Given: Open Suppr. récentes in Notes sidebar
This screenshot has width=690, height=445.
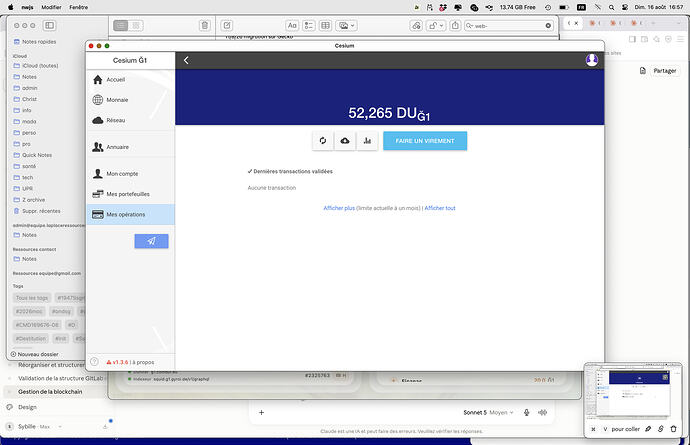Looking at the screenshot, I should point(37,211).
